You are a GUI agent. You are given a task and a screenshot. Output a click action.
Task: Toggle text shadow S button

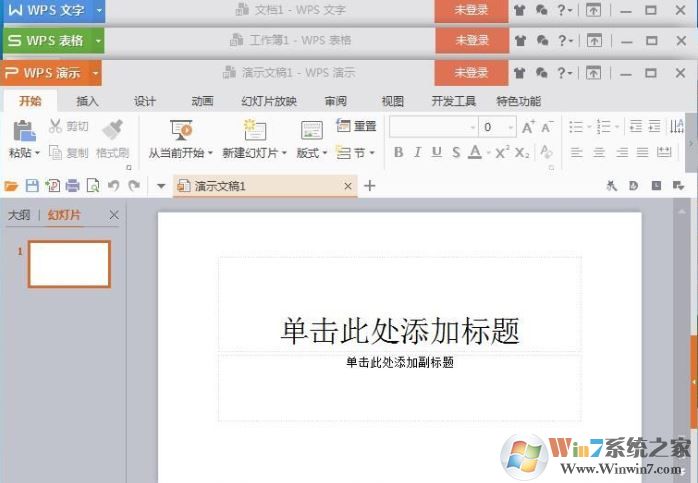tap(456, 152)
